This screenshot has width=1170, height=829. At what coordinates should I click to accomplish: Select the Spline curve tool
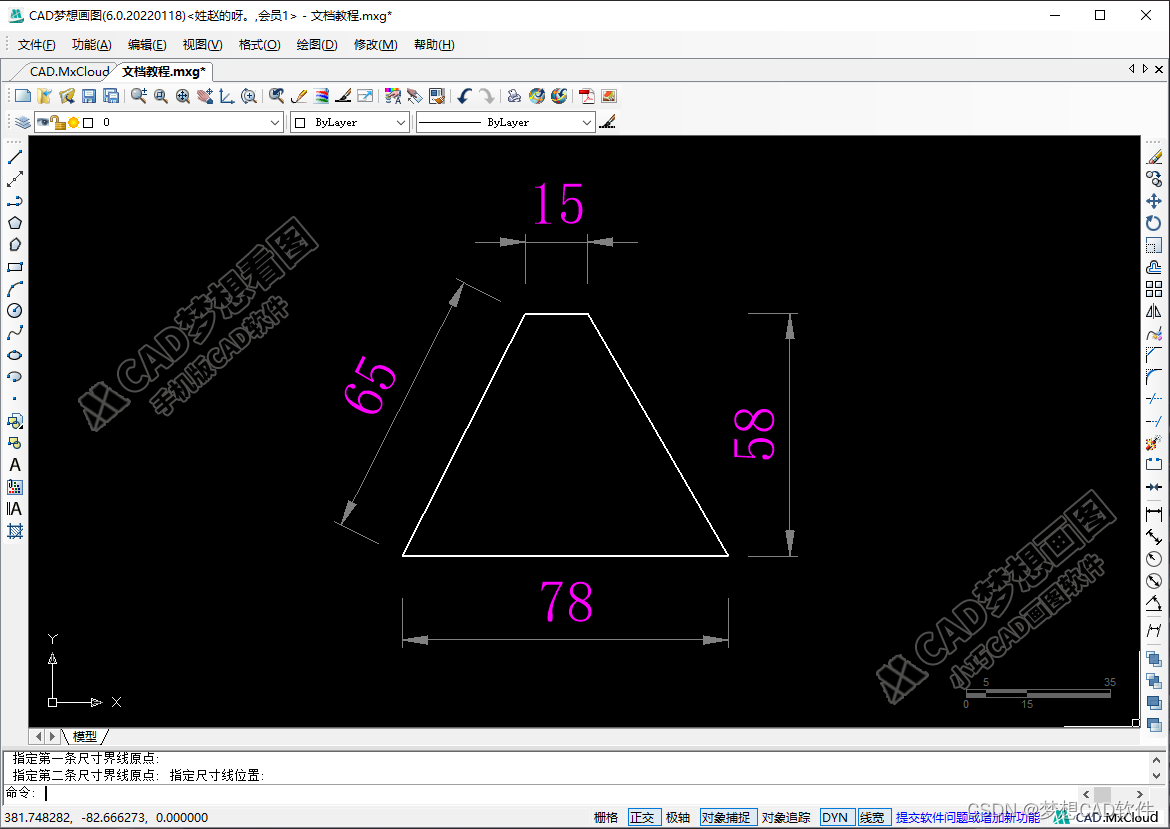pyautogui.click(x=15, y=333)
